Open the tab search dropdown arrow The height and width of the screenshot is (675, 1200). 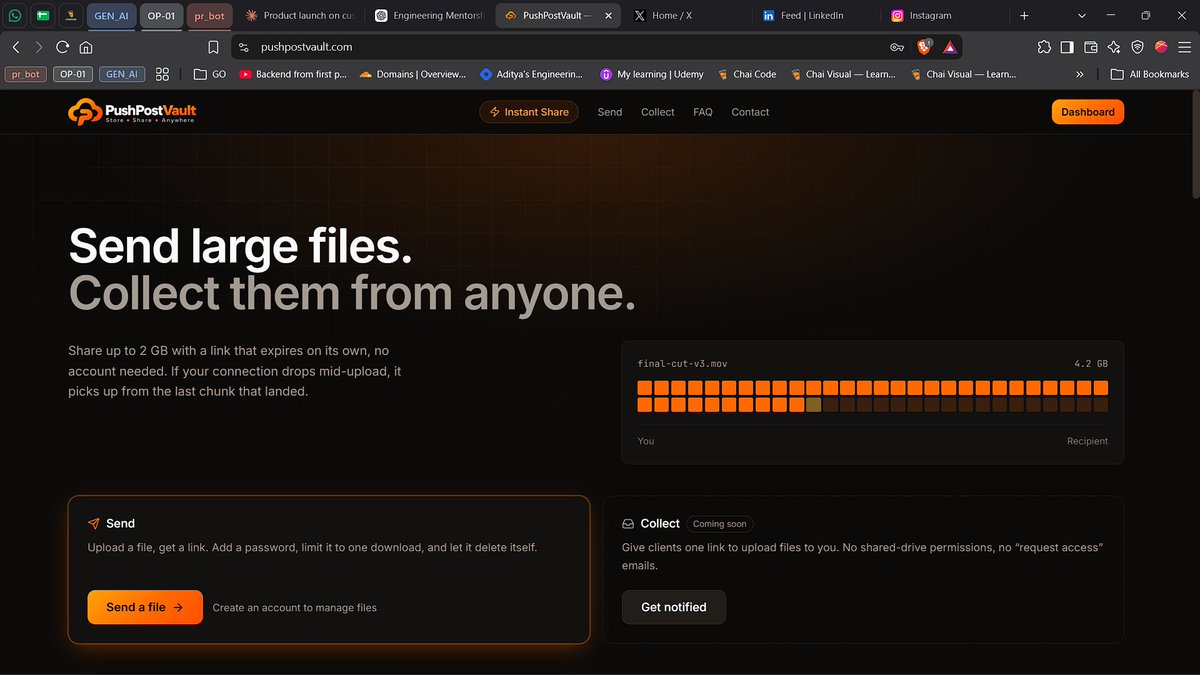[x=1082, y=16]
